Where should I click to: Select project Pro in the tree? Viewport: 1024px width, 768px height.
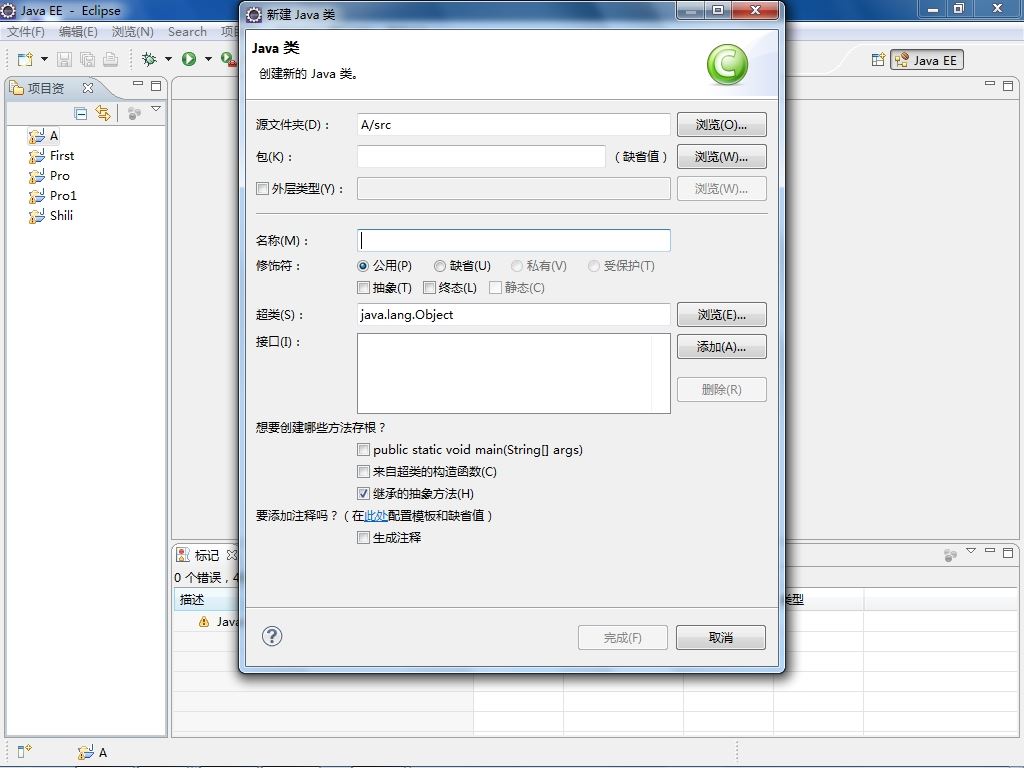48,176
